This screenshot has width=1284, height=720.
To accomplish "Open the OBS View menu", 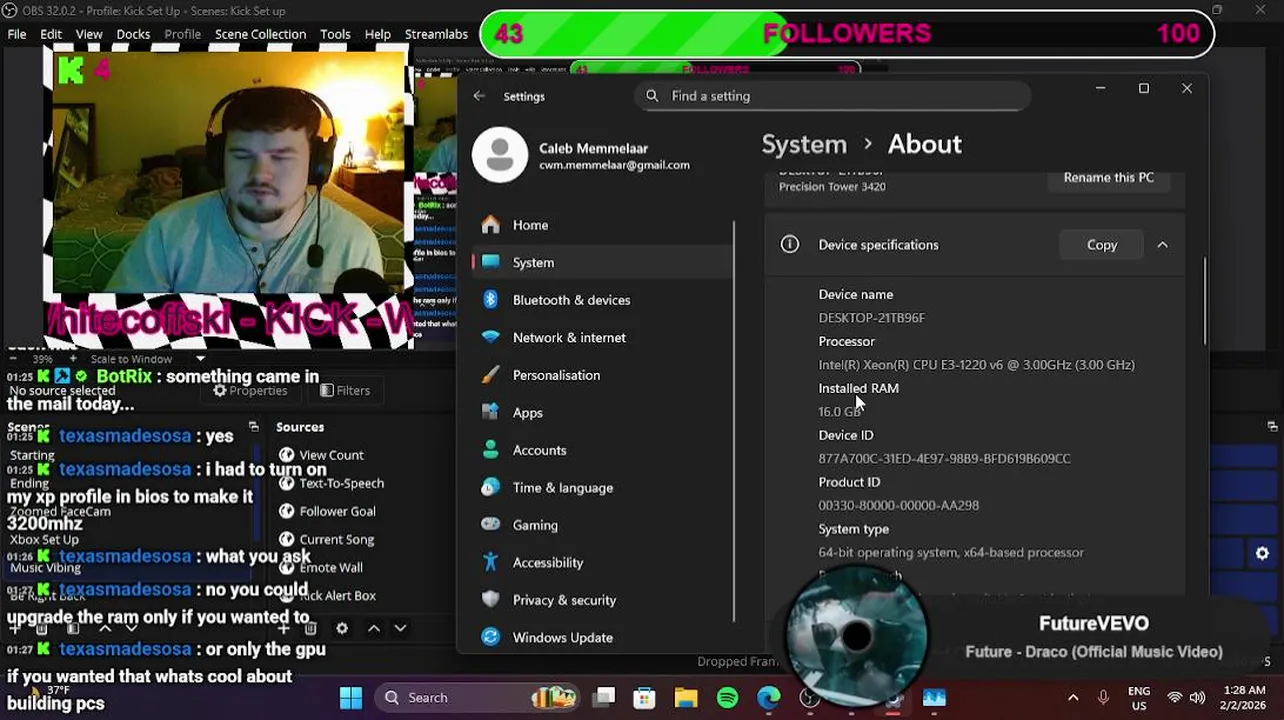I will pyautogui.click(x=89, y=34).
